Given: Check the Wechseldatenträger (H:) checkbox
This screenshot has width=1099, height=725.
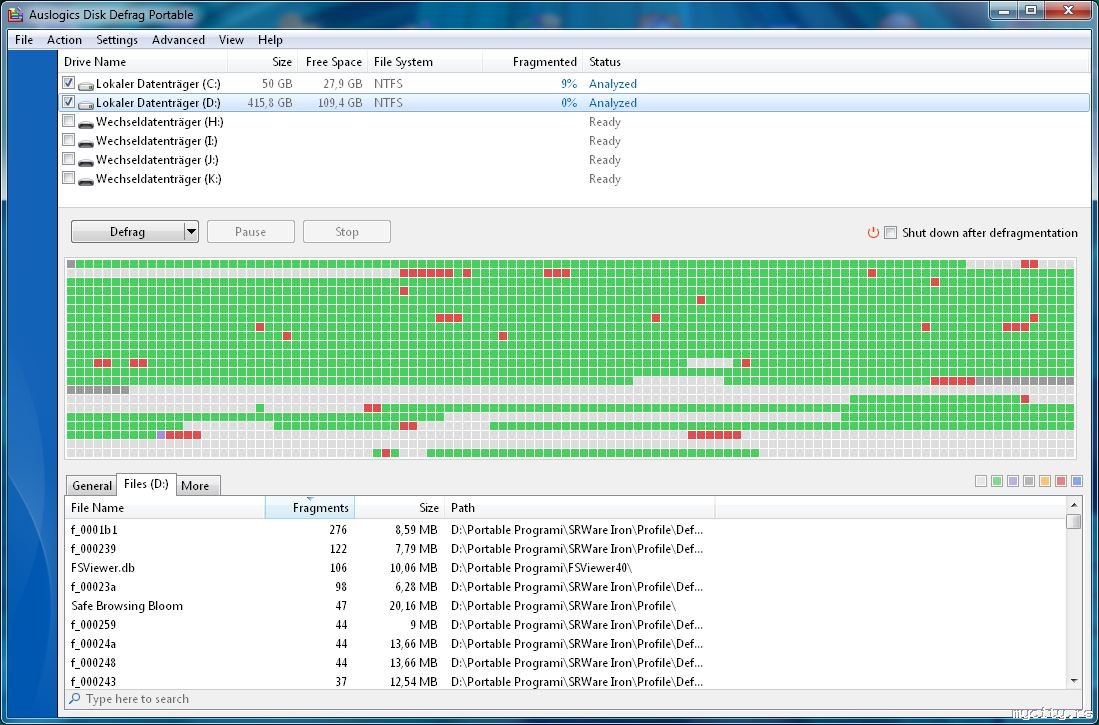Looking at the screenshot, I should 69,121.
